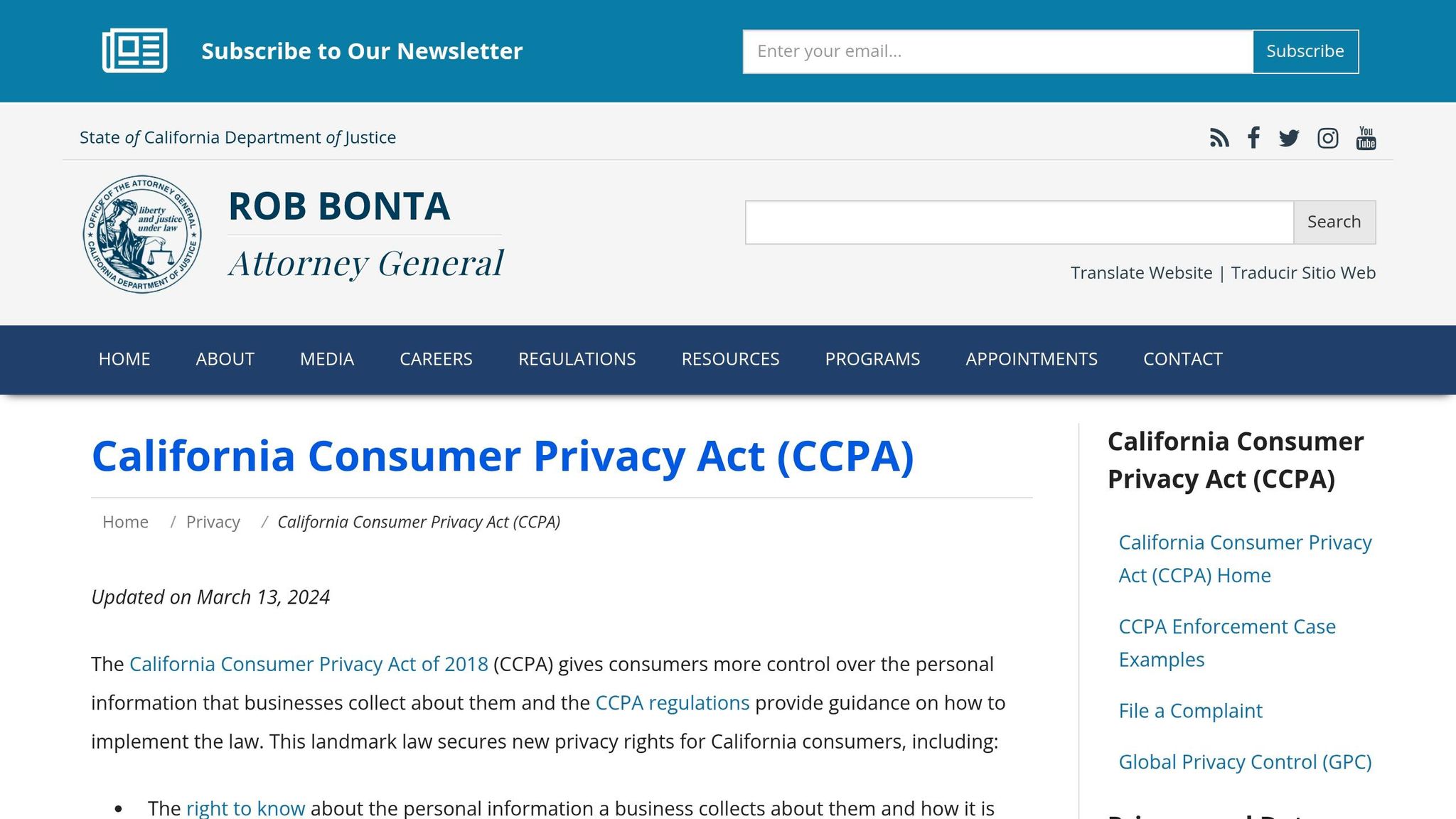Open the CAREERS navigation menu
This screenshot has height=819, width=1456.
(436, 359)
